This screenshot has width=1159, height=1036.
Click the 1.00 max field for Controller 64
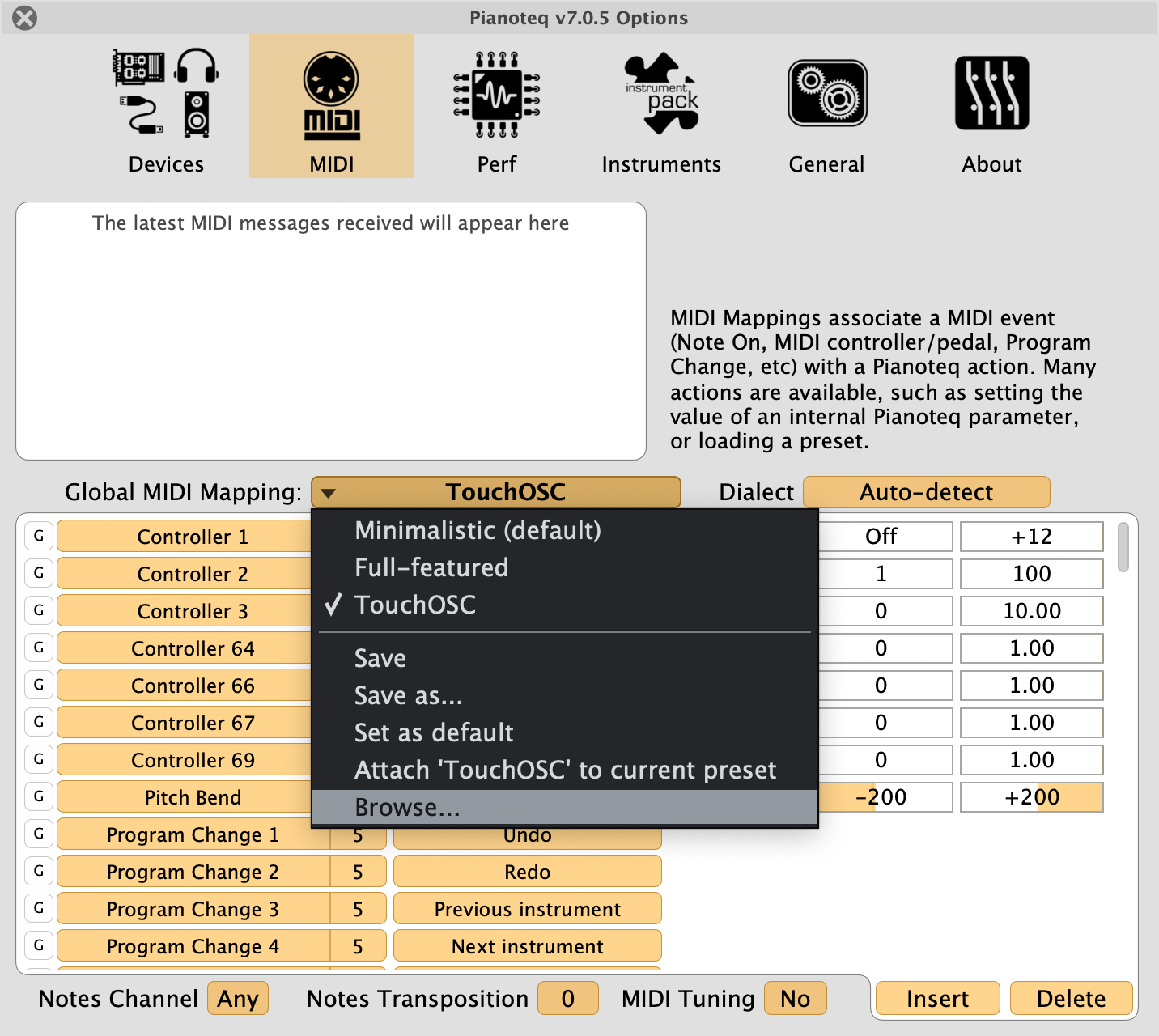1032,648
